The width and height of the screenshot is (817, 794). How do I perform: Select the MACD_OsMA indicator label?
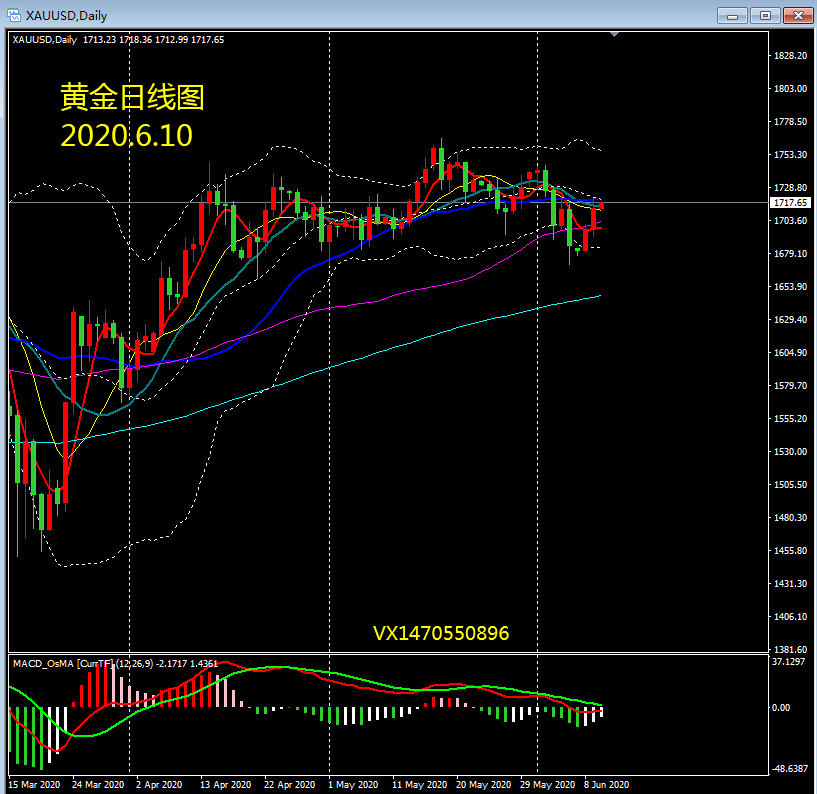62,664
